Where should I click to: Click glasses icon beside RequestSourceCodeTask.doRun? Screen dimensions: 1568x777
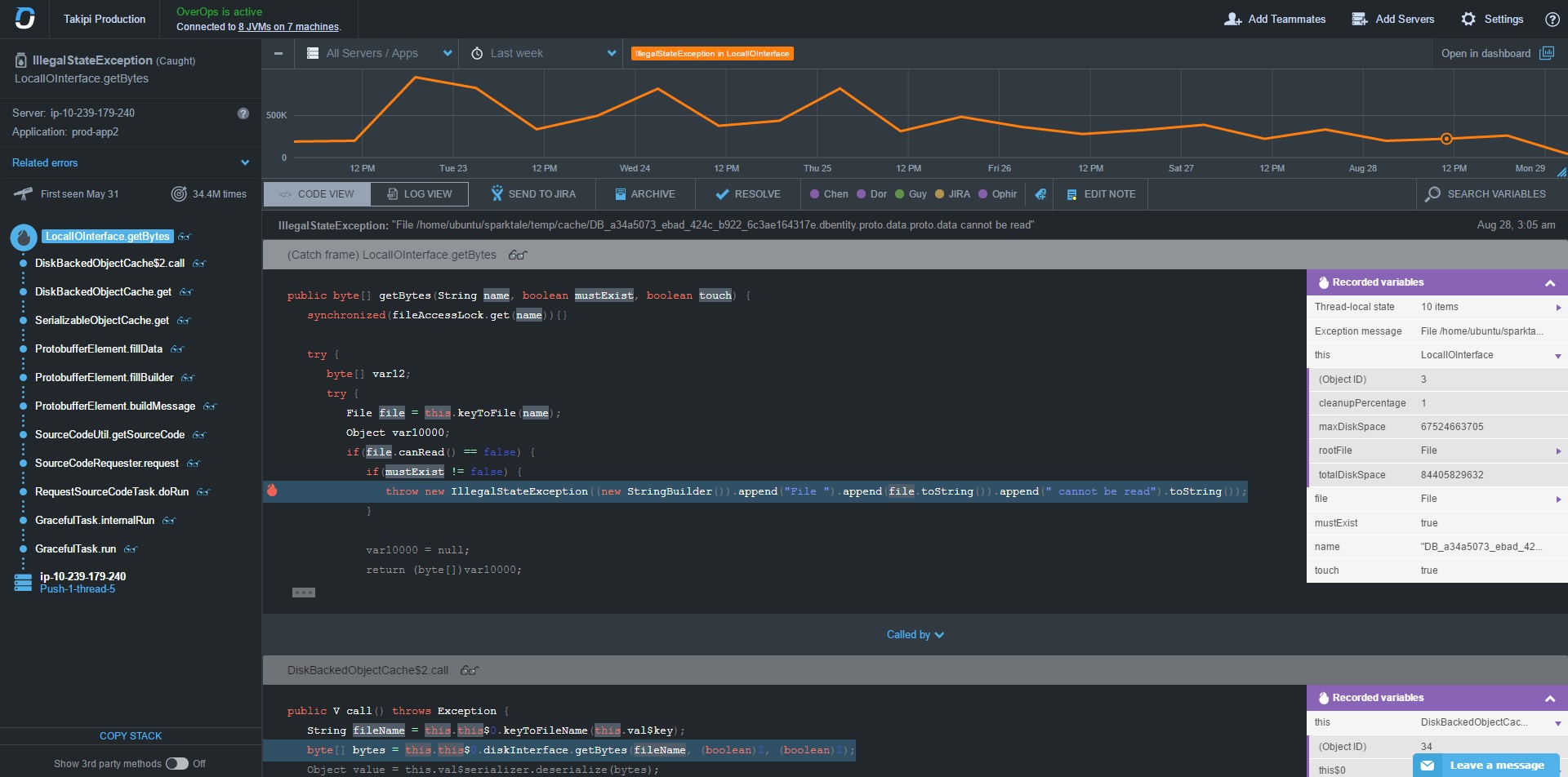[203, 492]
